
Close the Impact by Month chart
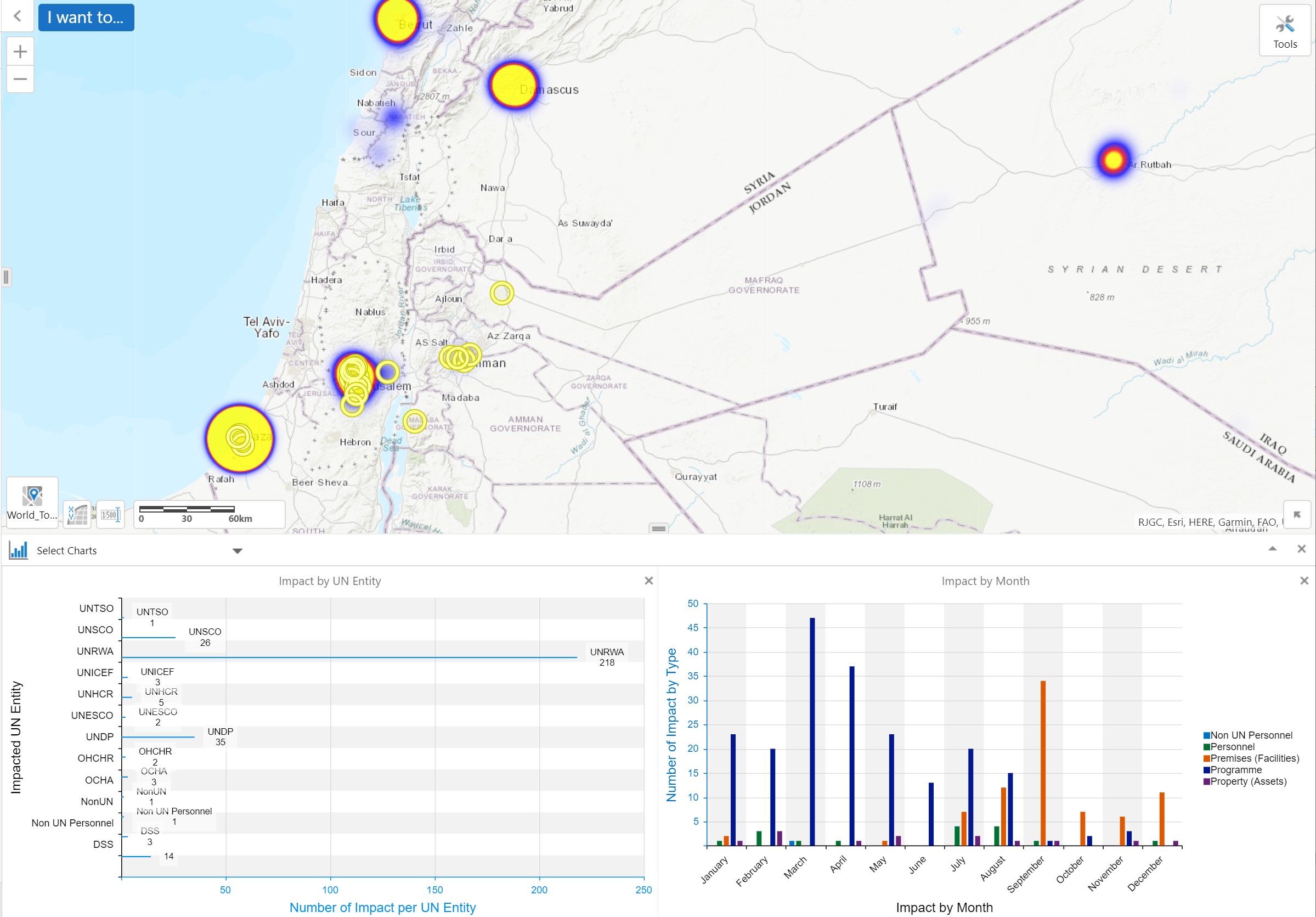(x=1304, y=581)
